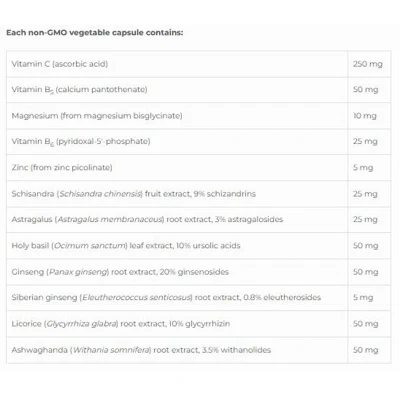Click Vitamin B5 calcium pantothenate text
Image resolution: width=400 pixels, height=400 pixels.
pyautogui.click(x=79, y=90)
